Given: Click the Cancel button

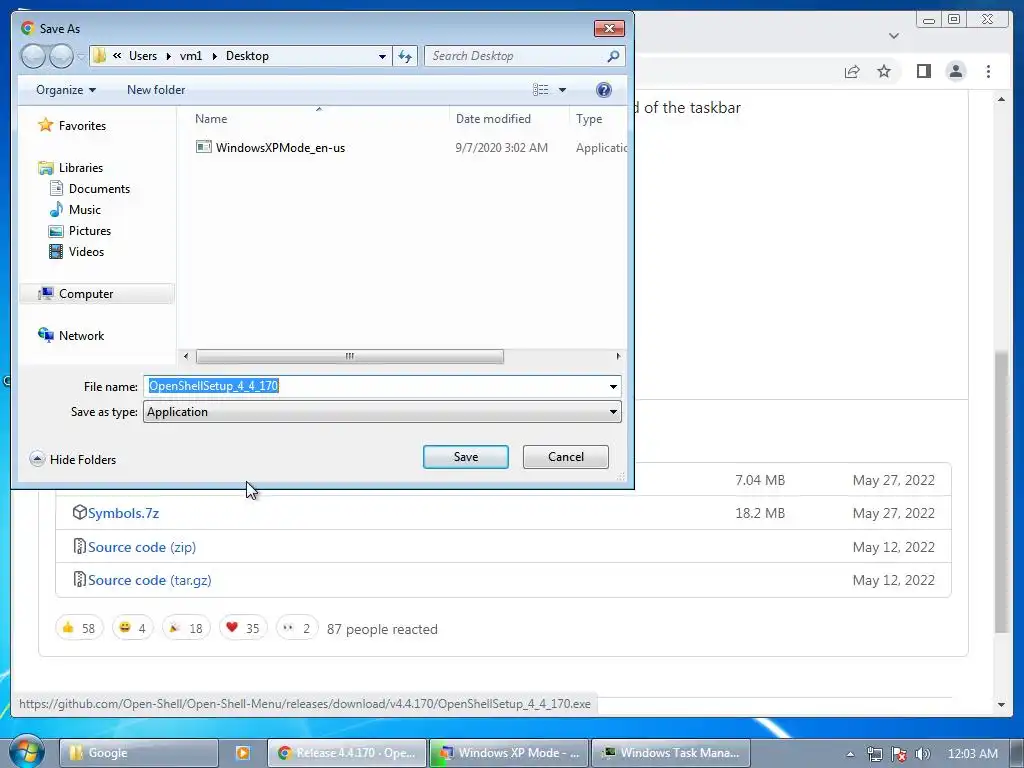Looking at the screenshot, I should point(566,457).
